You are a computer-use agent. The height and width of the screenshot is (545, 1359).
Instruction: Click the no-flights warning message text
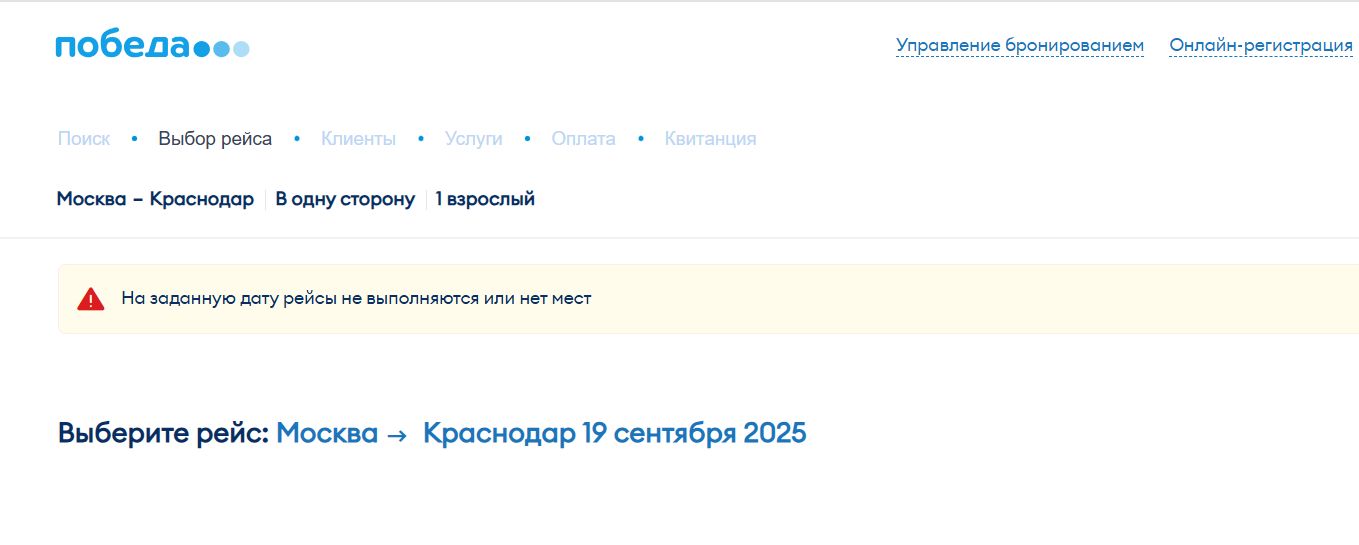pyautogui.click(x=356, y=298)
